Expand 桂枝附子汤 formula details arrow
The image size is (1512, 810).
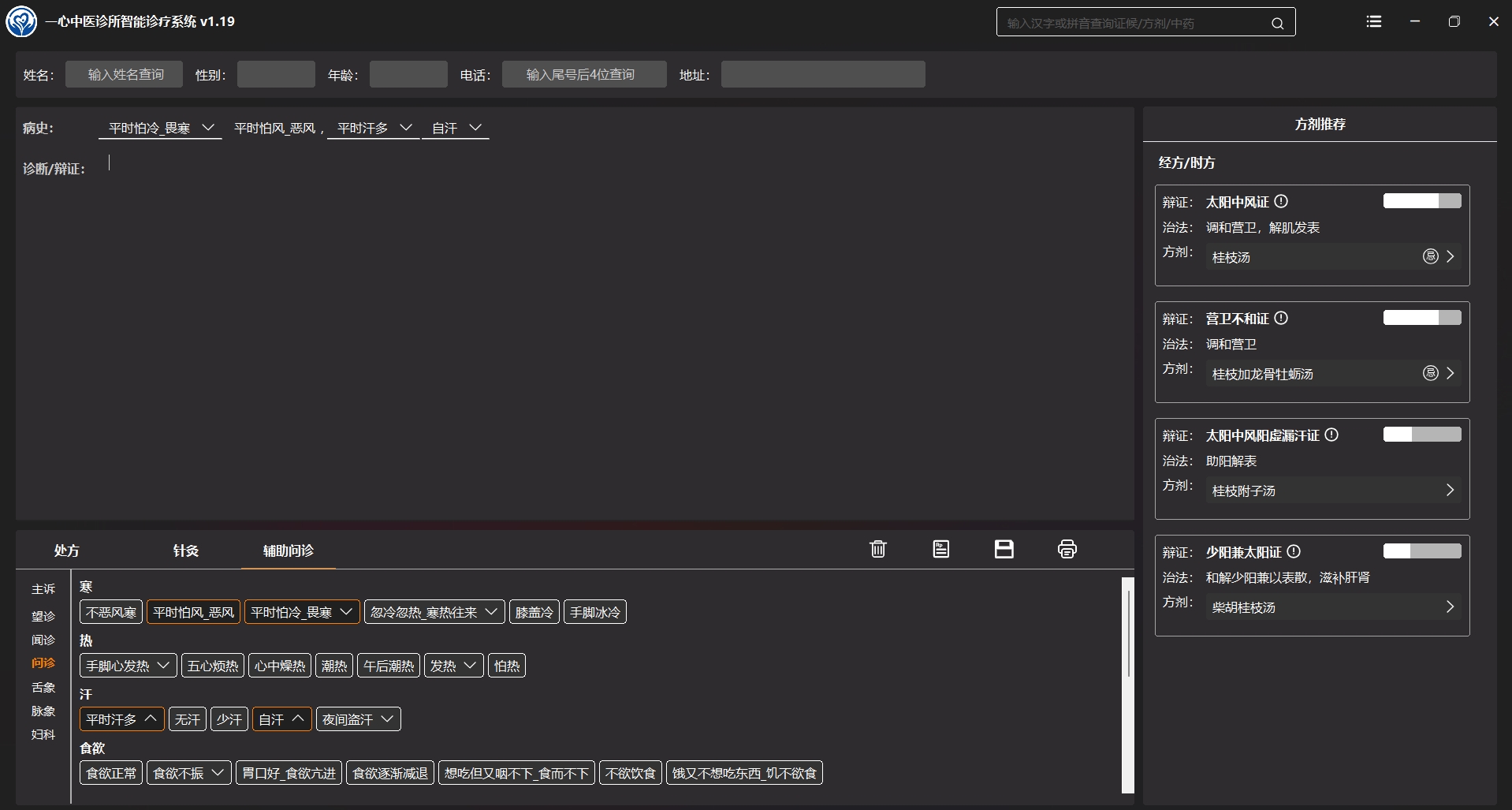(1450, 490)
